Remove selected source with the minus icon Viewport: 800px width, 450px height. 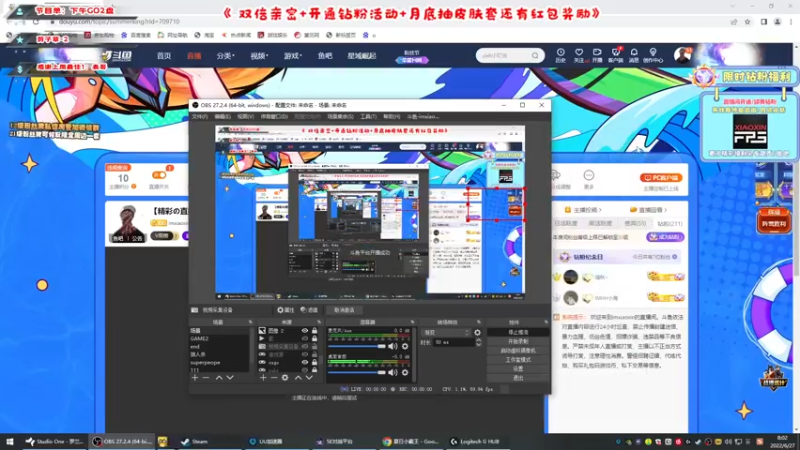274,378
